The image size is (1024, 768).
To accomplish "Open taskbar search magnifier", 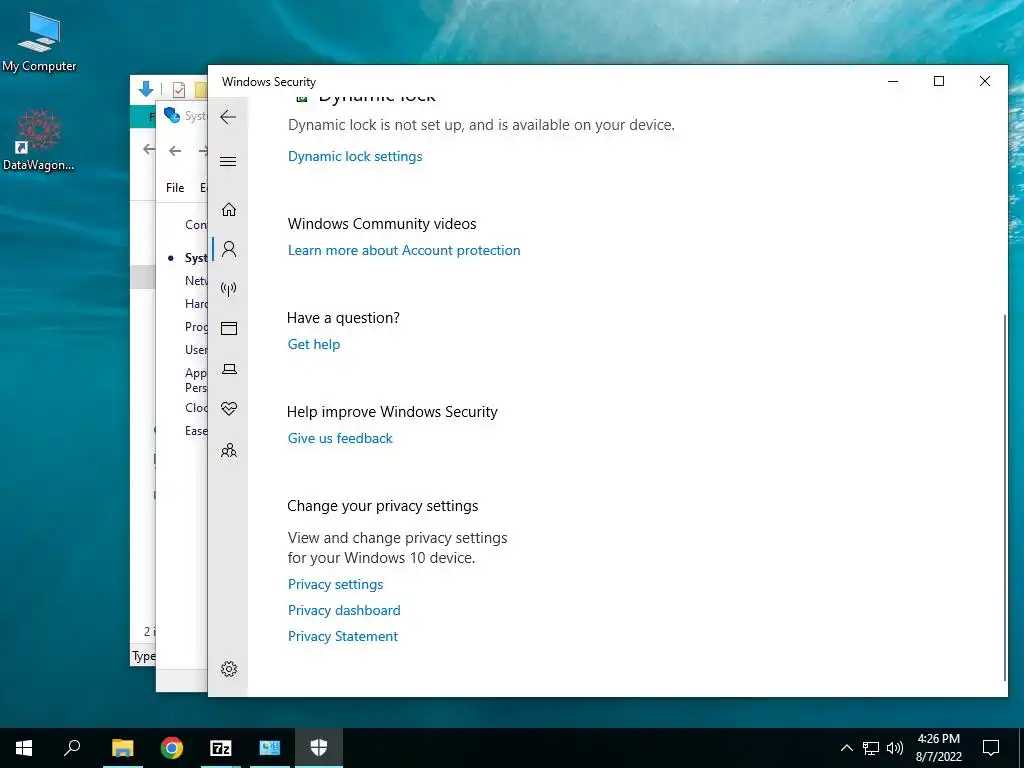I will (72, 748).
